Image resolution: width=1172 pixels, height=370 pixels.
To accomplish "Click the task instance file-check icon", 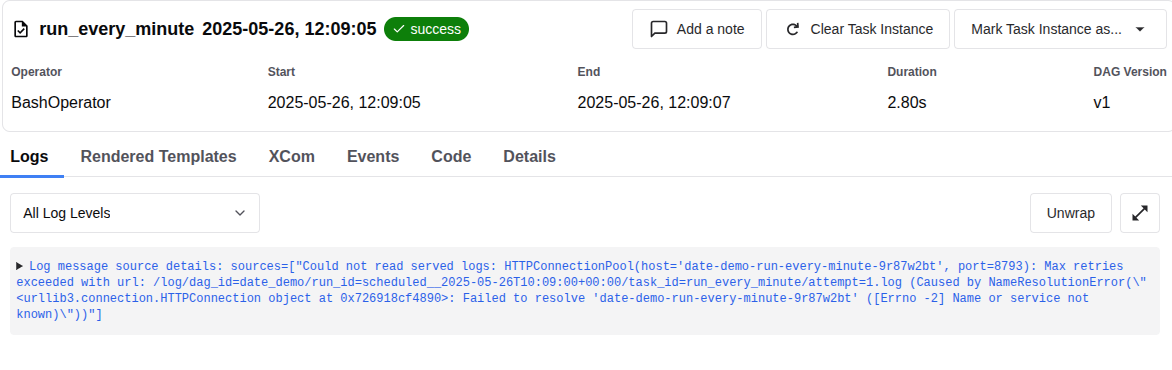I will [x=22, y=29].
